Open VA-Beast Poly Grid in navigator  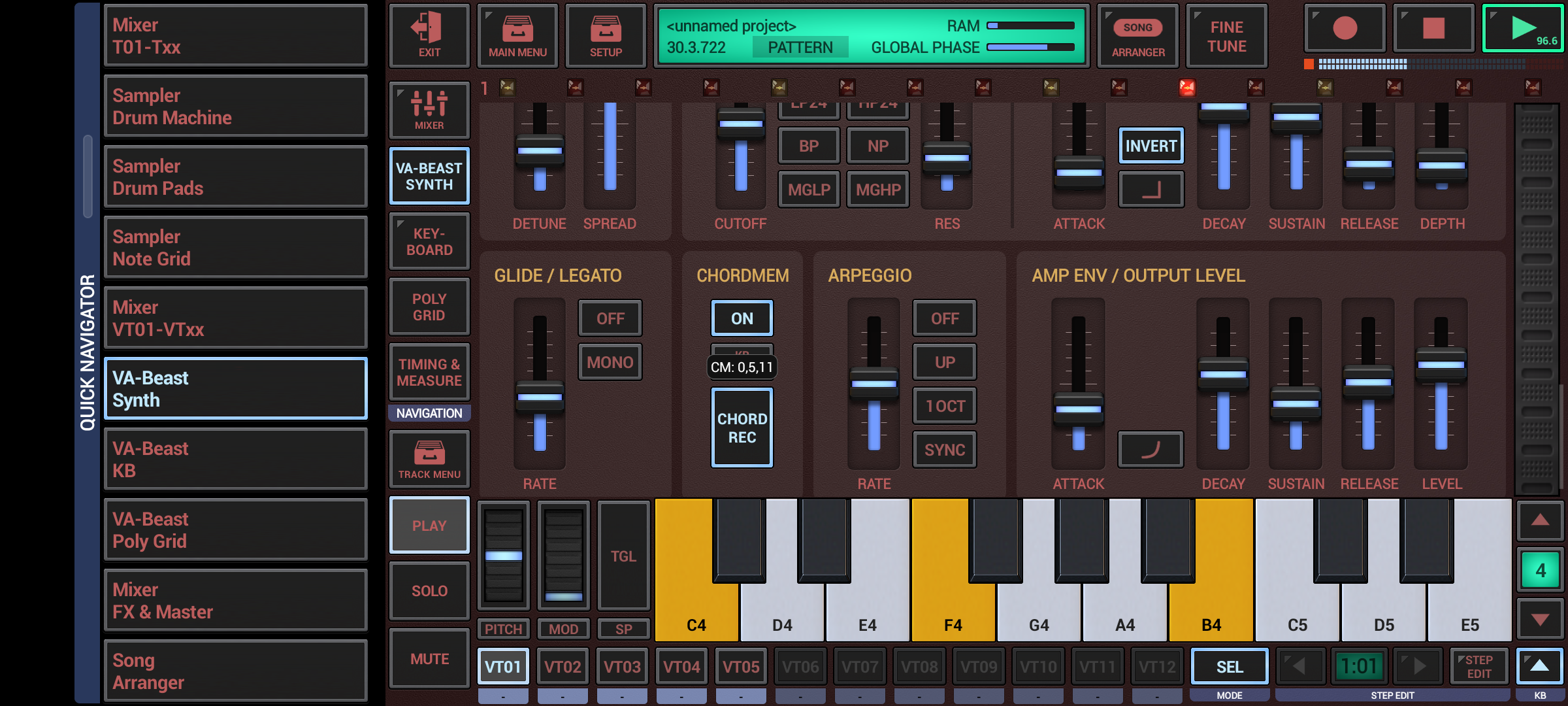236,530
